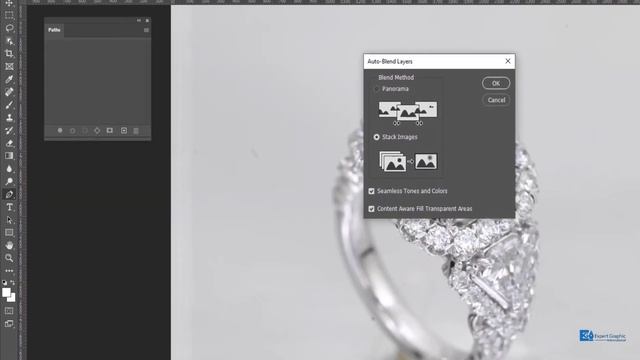Confirm Auto-Blend Layers with OK
This screenshot has height=360, width=640.
496,83
